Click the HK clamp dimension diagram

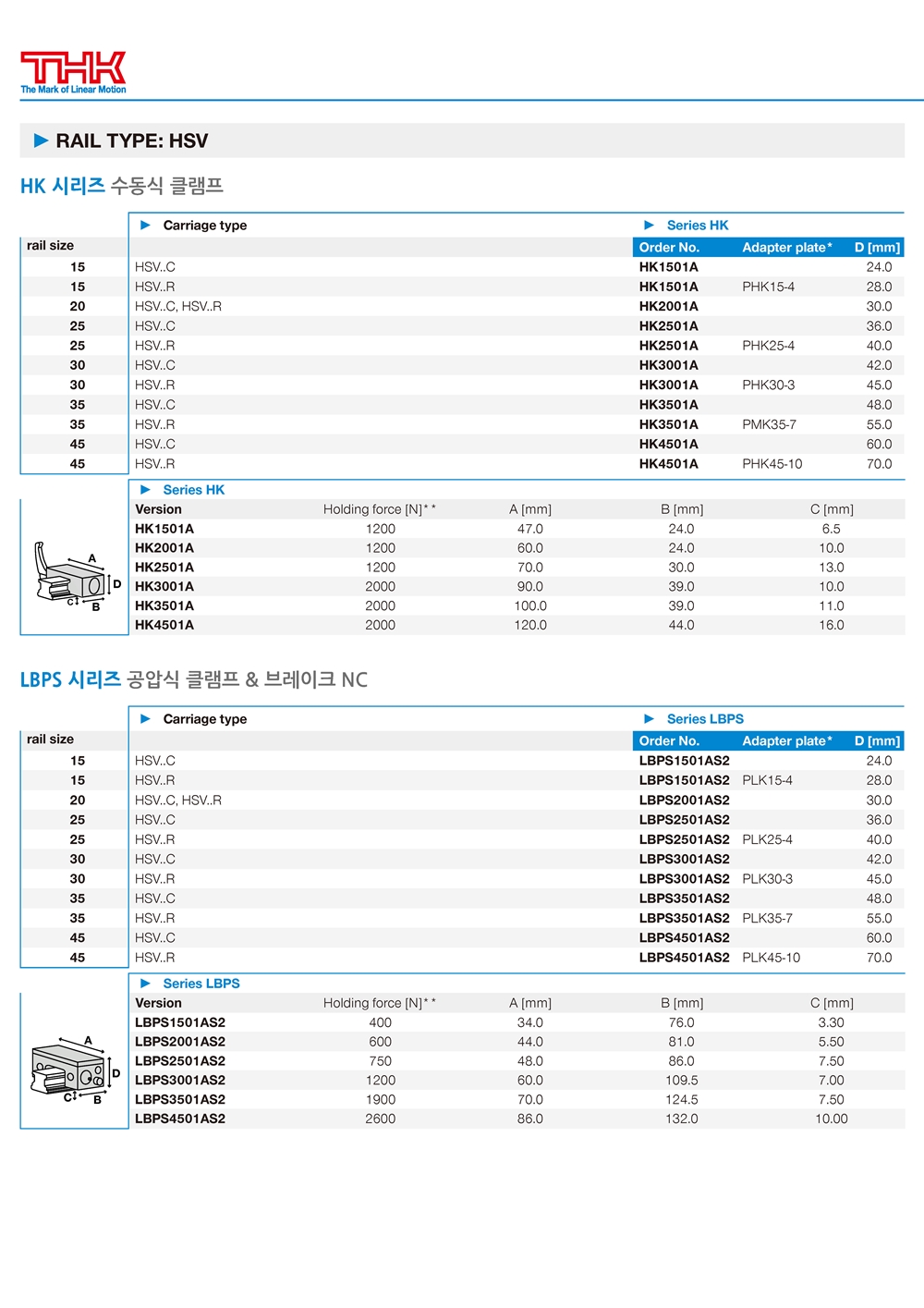pyautogui.click(x=78, y=577)
